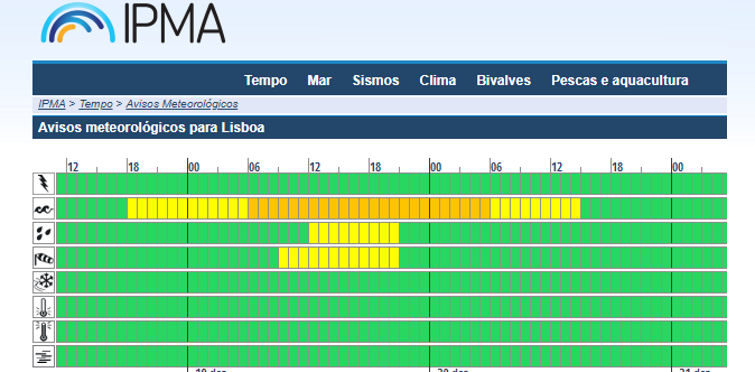Screen dimensions: 755x372
Task: Click the last yellow cell in waves row
Action: [x=575, y=208]
